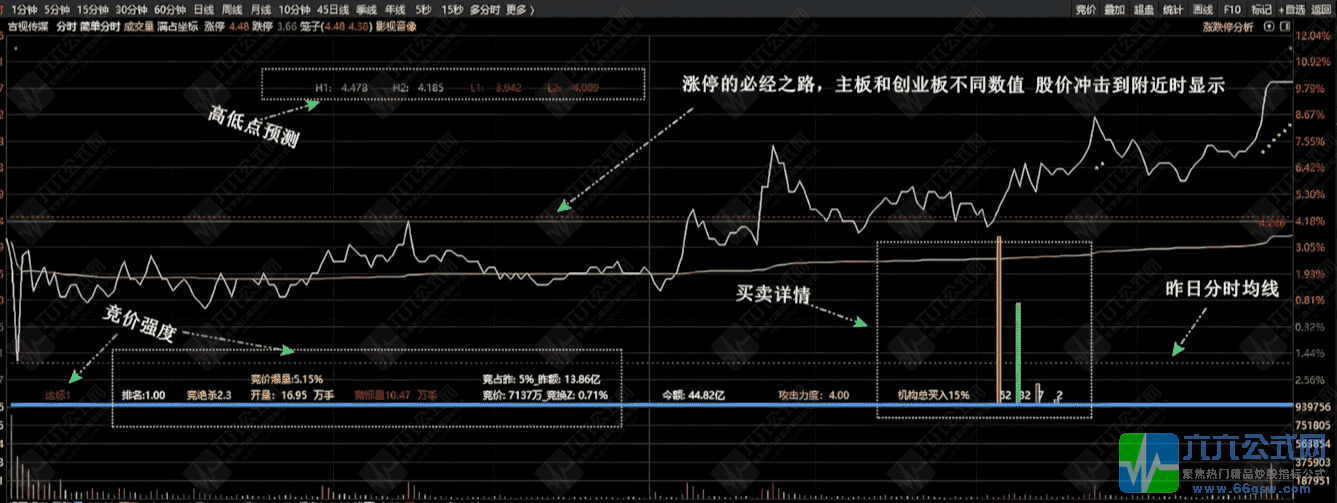Click the 标记 mark button

(1260, 9)
